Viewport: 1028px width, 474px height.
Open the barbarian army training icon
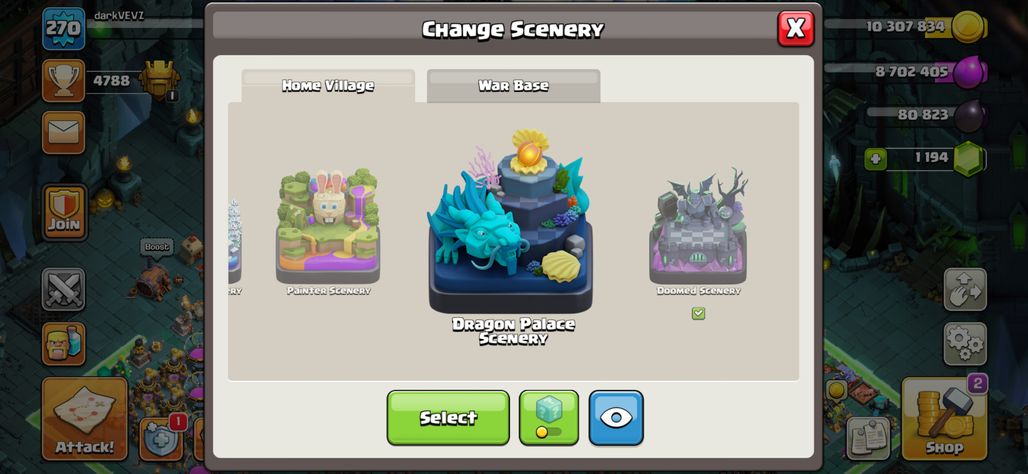pos(64,344)
